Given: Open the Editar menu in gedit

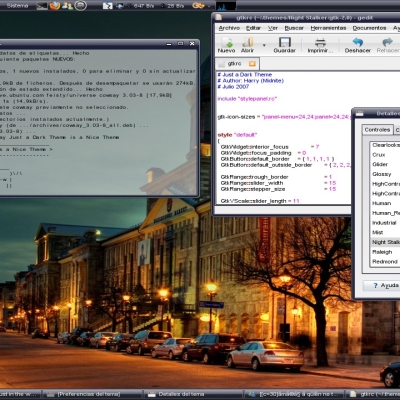Looking at the screenshot, I should (x=253, y=28).
